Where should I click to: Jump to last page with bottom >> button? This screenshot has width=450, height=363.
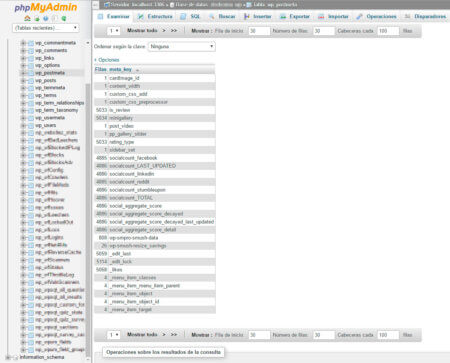click(x=174, y=335)
